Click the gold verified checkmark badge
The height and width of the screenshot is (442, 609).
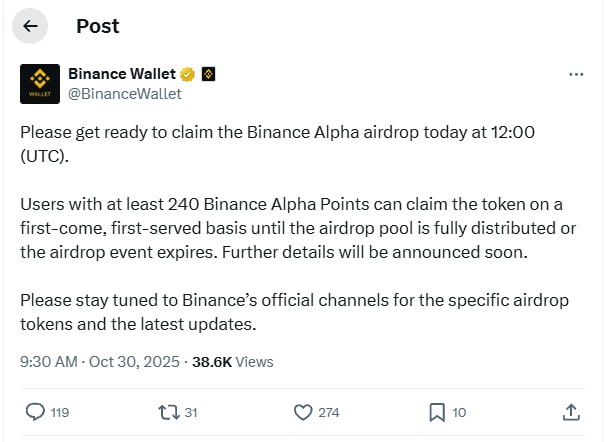click(186, 74)
